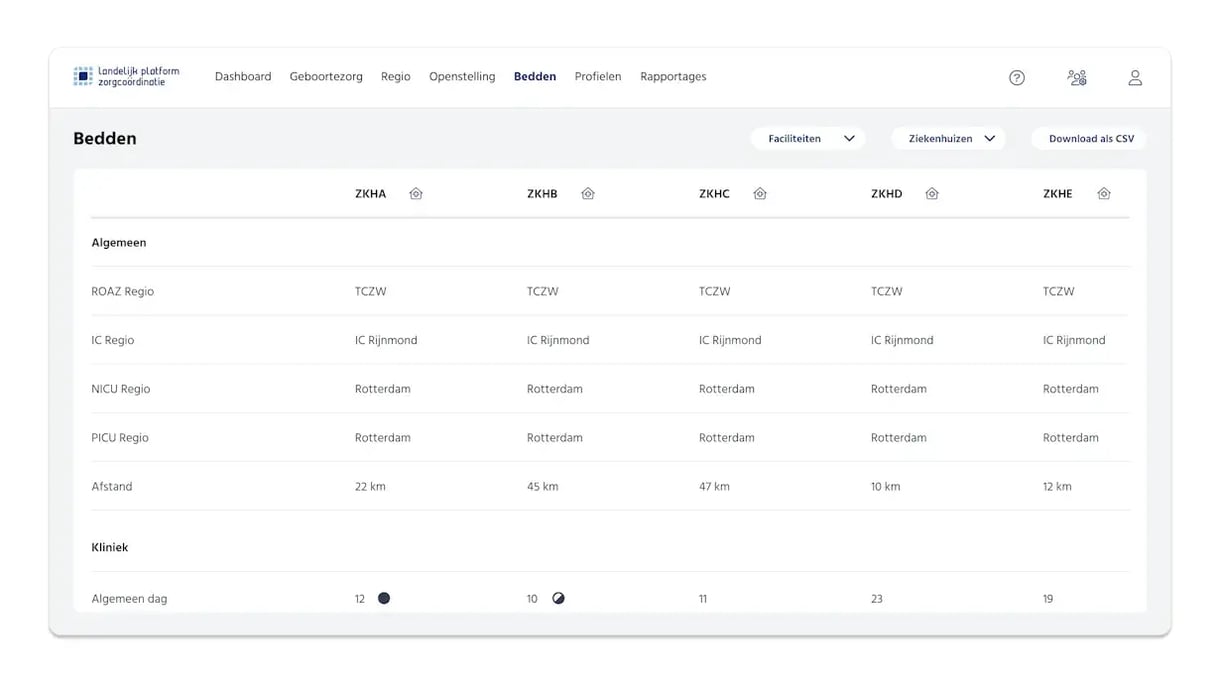Open the help question mark icon
This screenshot has height=684, width=1220.
coord(1017,78)
